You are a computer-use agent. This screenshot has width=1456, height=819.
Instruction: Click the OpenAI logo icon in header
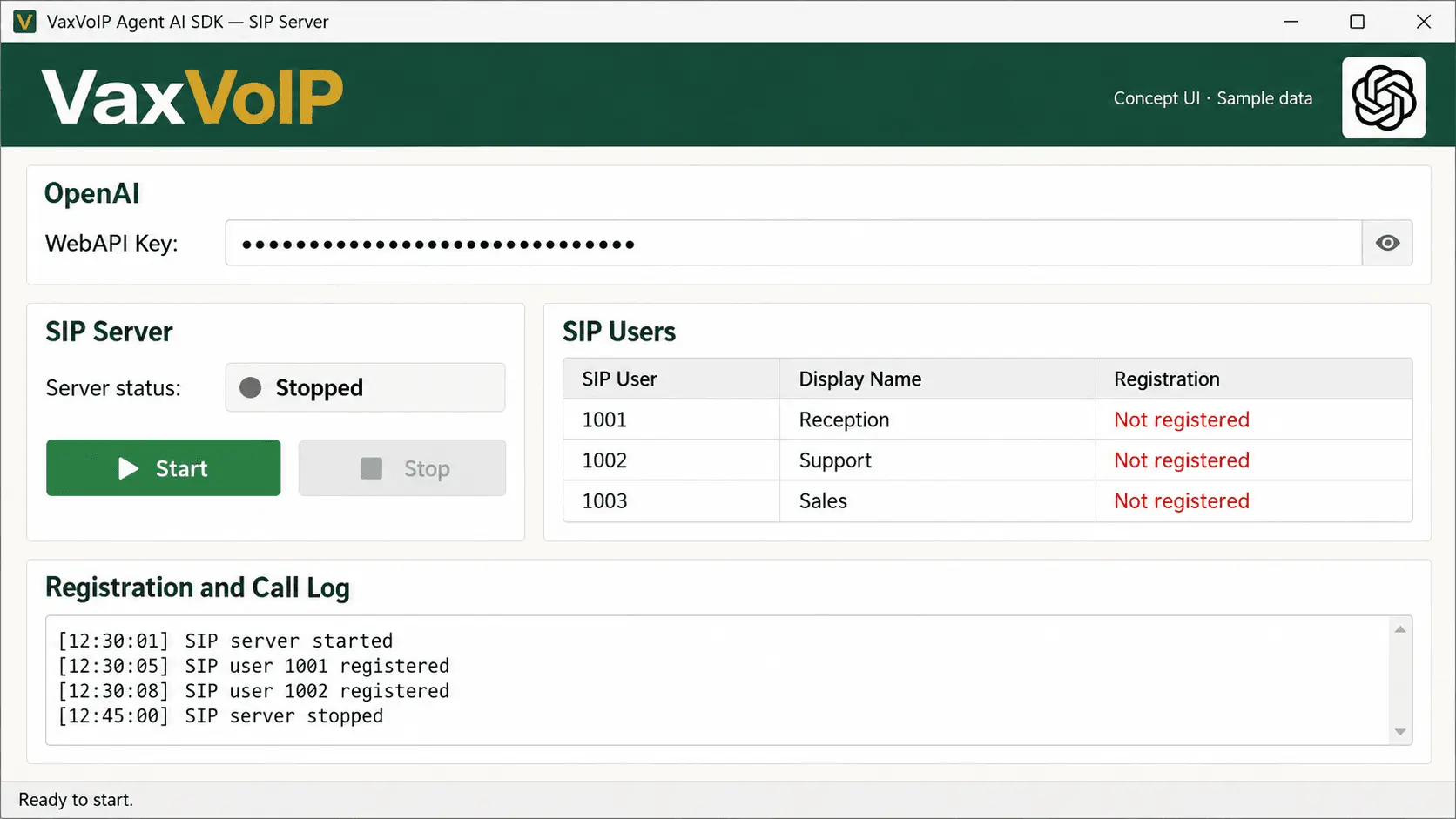(x=1383, y=97)
